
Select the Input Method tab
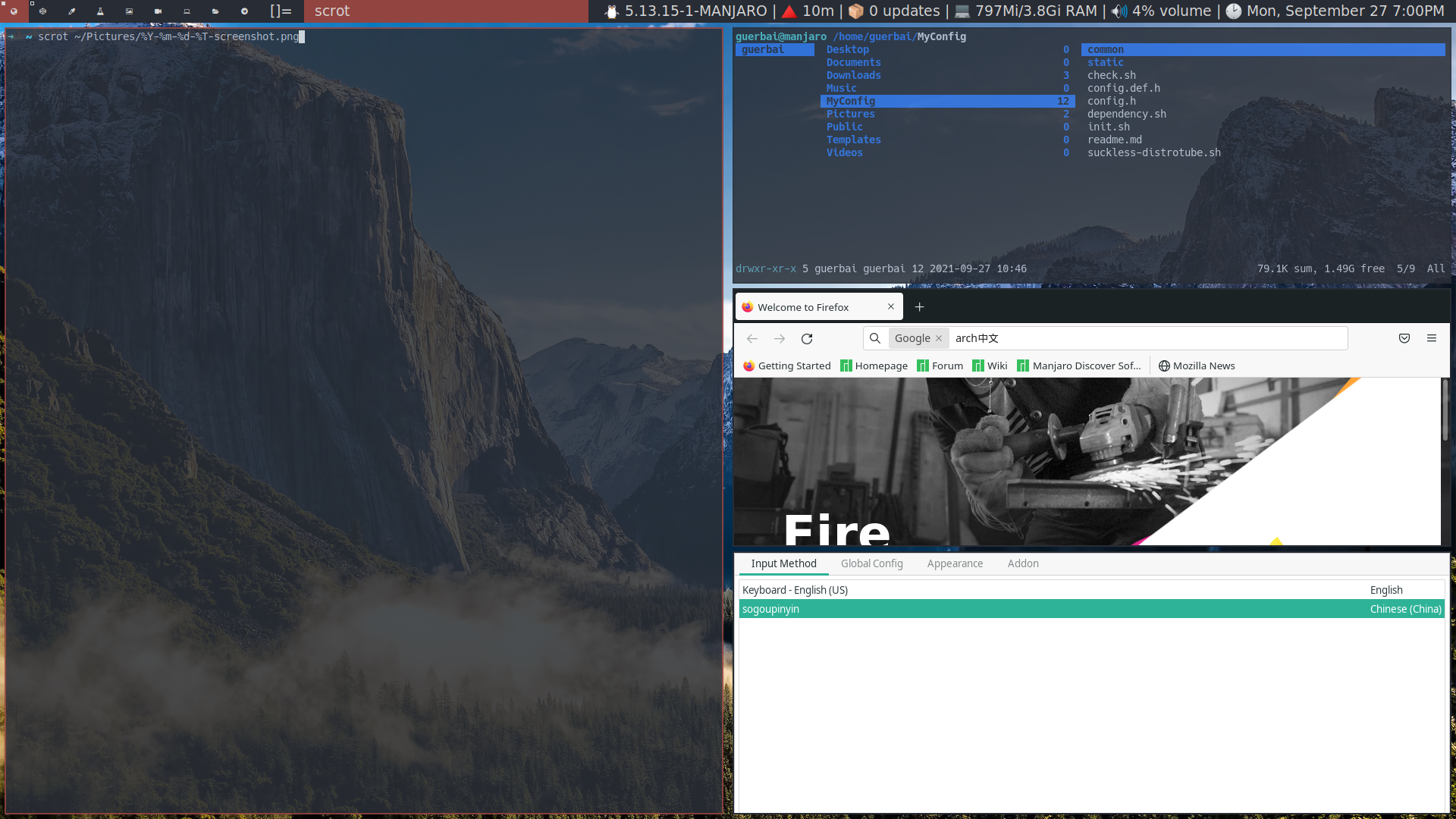click(x=784, y=562)
